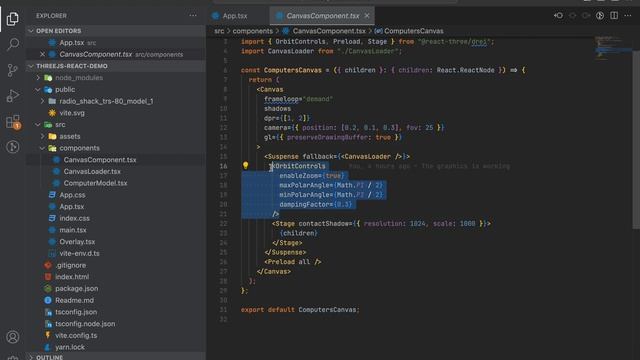Open Readme.md file
Image resolution: width=640 pixels, height=360 pixels.
(x=74, y=300)
